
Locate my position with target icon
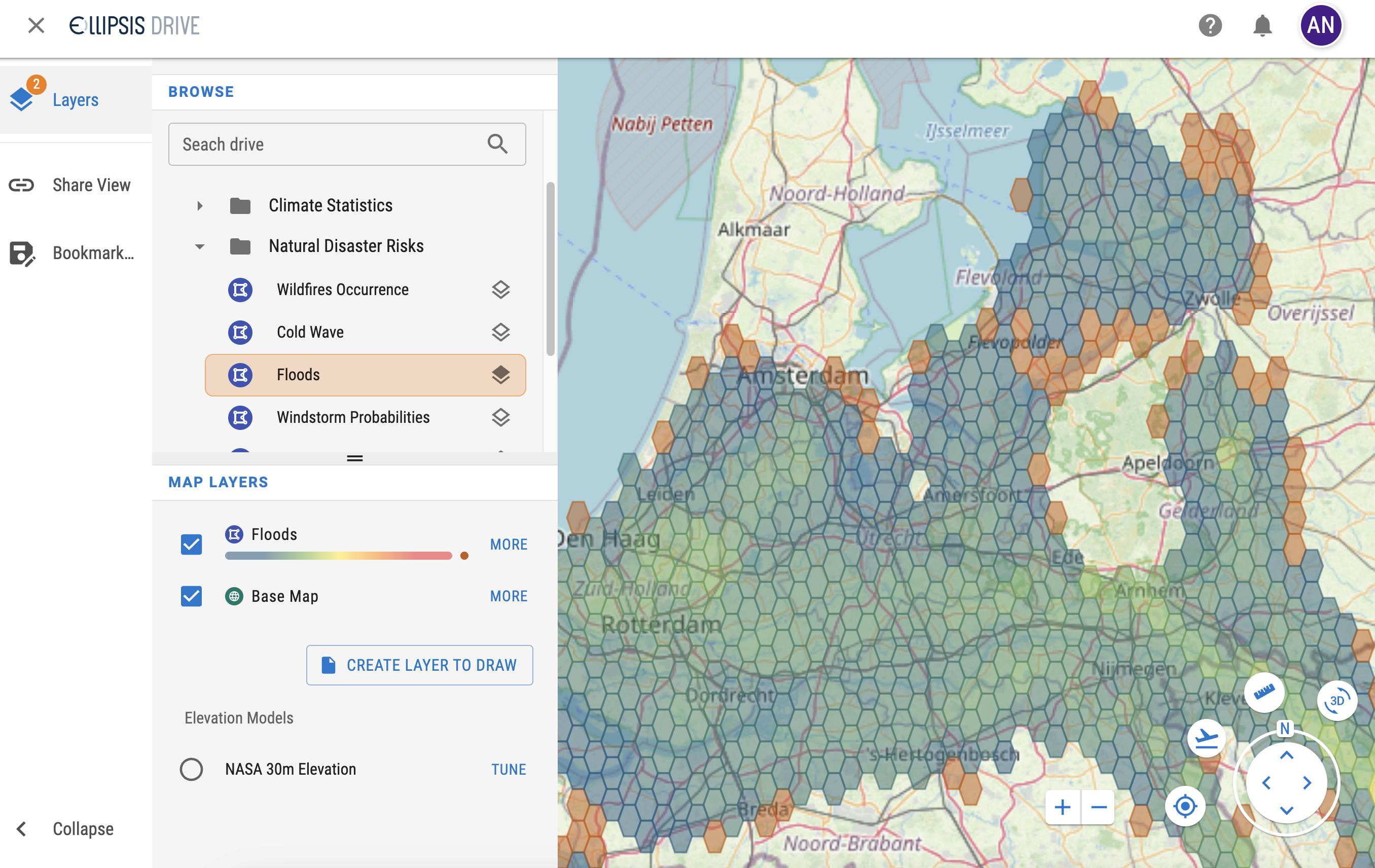tap(1185, 806)
